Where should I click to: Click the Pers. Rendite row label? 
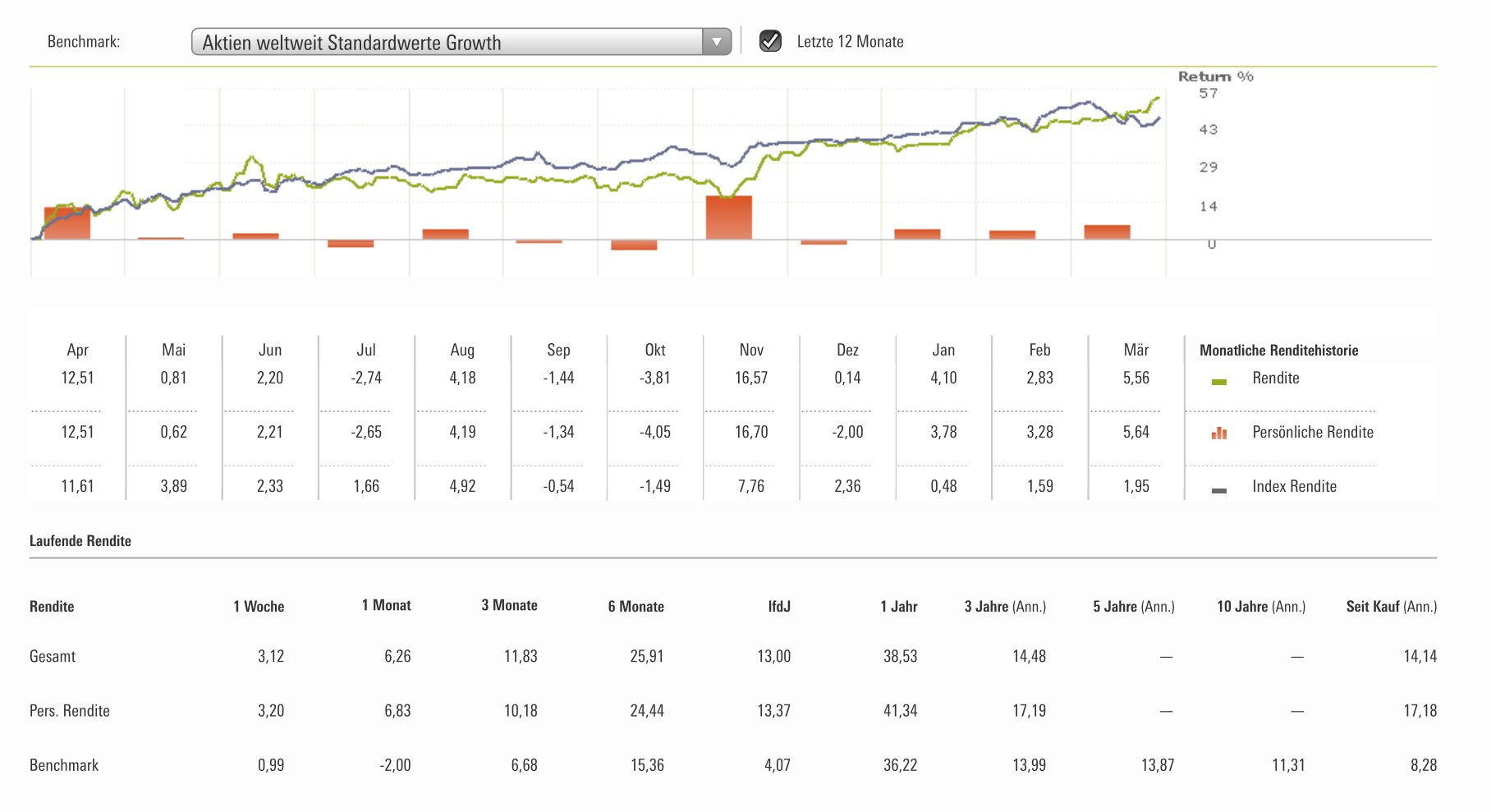70,711
